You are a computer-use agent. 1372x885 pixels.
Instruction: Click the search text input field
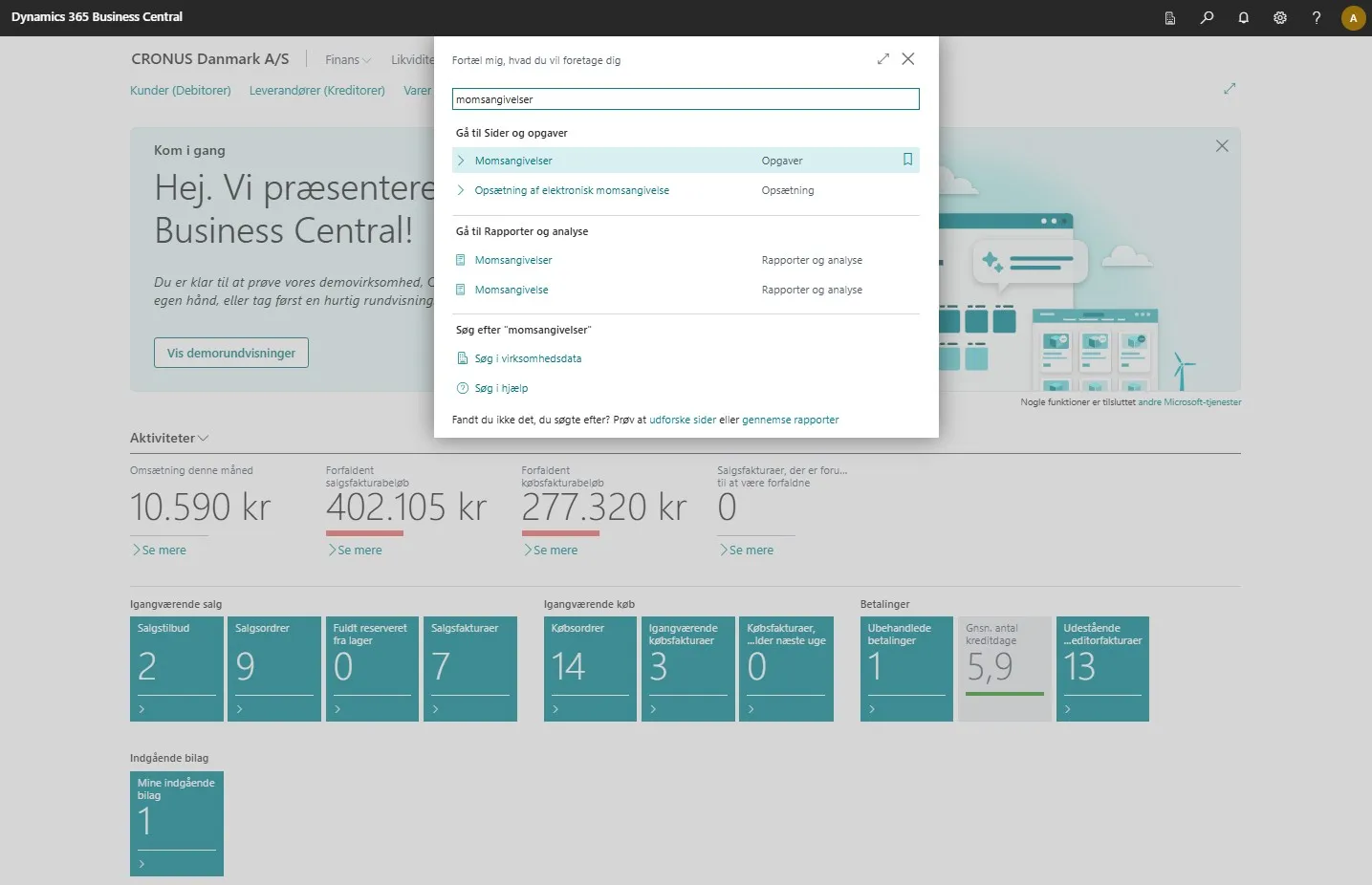point(686,99)
